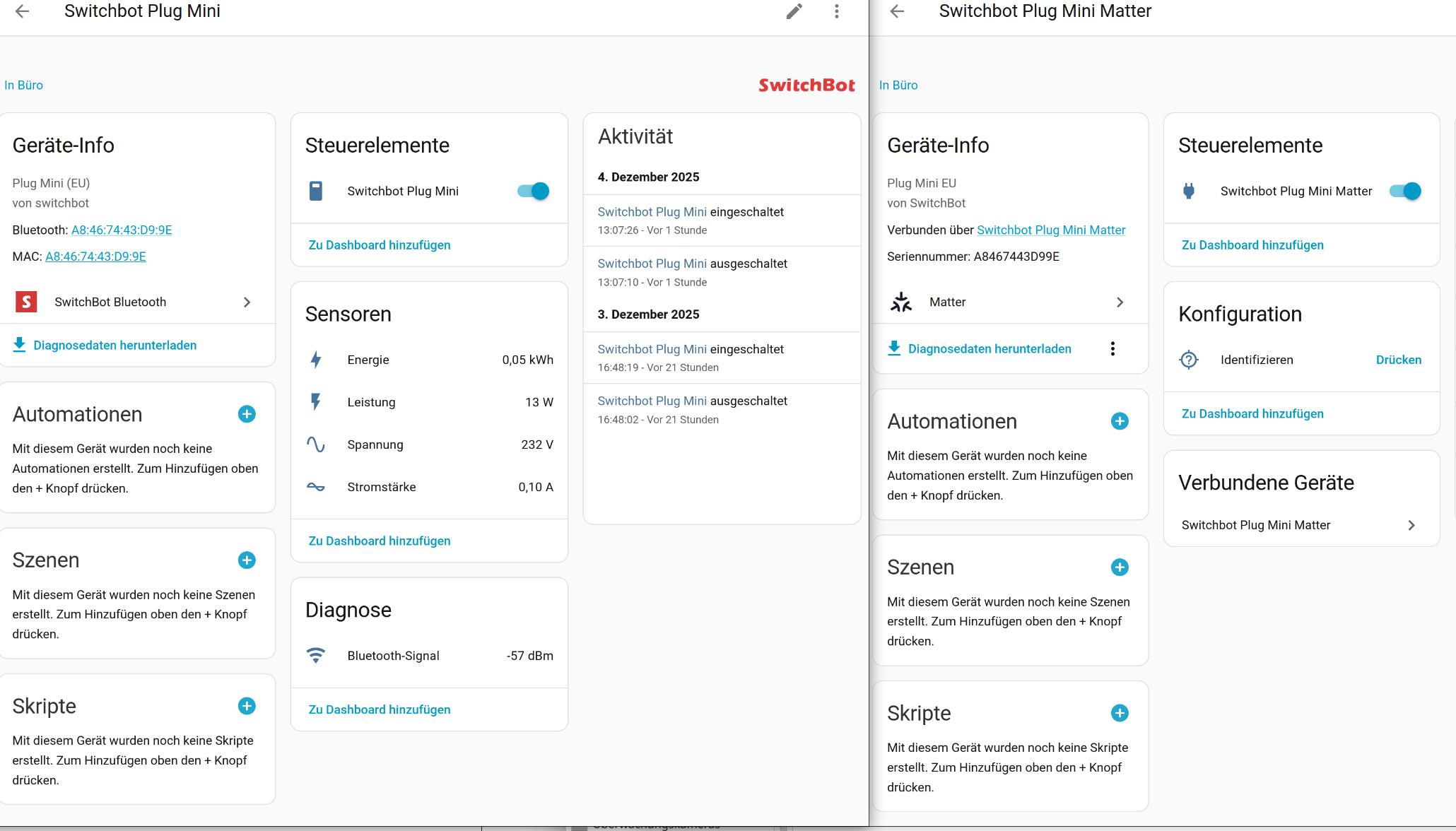Open the Bluetooth address link
Screen dimensions: 1456x831
pos(122,230)
